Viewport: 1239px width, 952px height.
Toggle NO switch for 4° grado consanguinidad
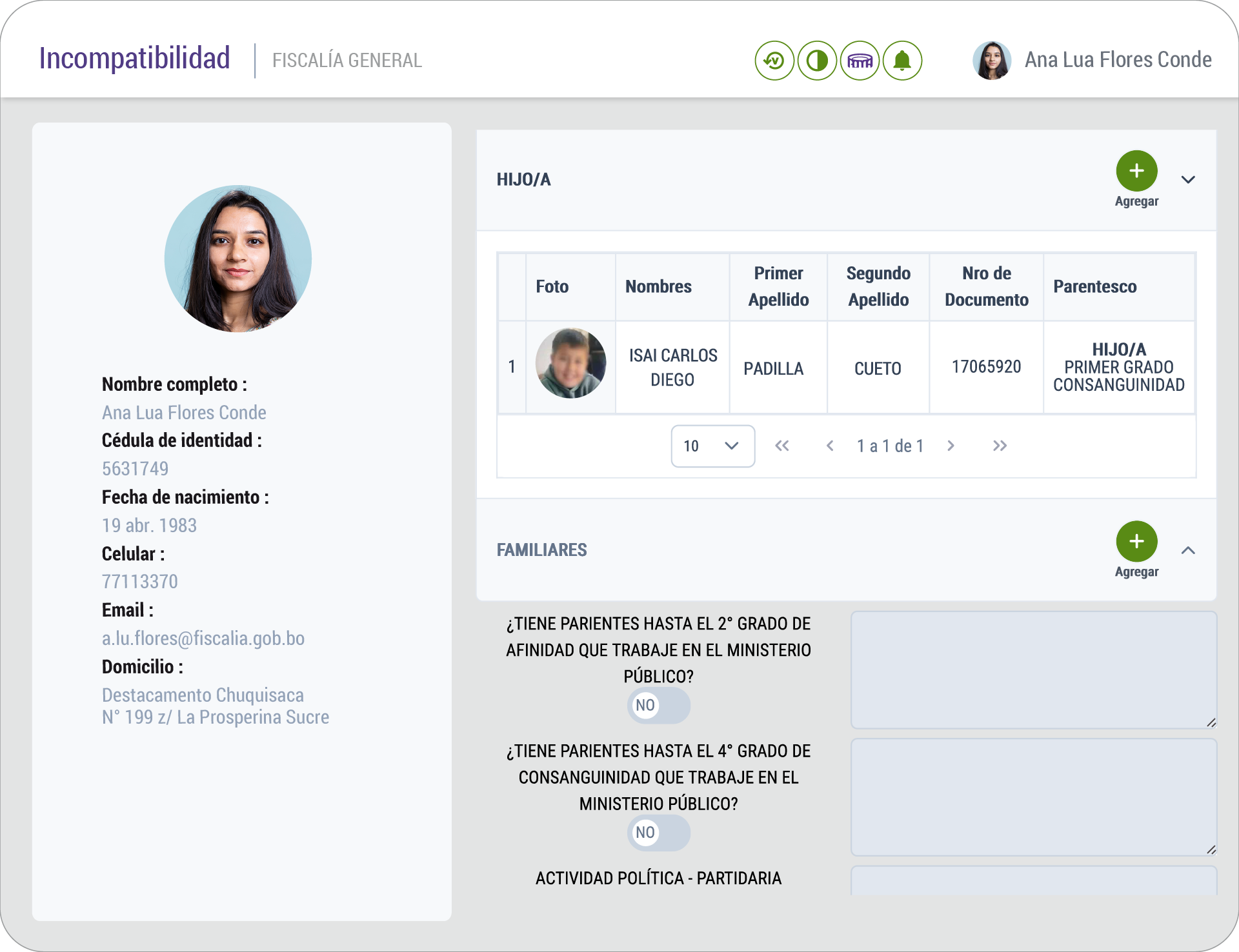tap(658, 832)
